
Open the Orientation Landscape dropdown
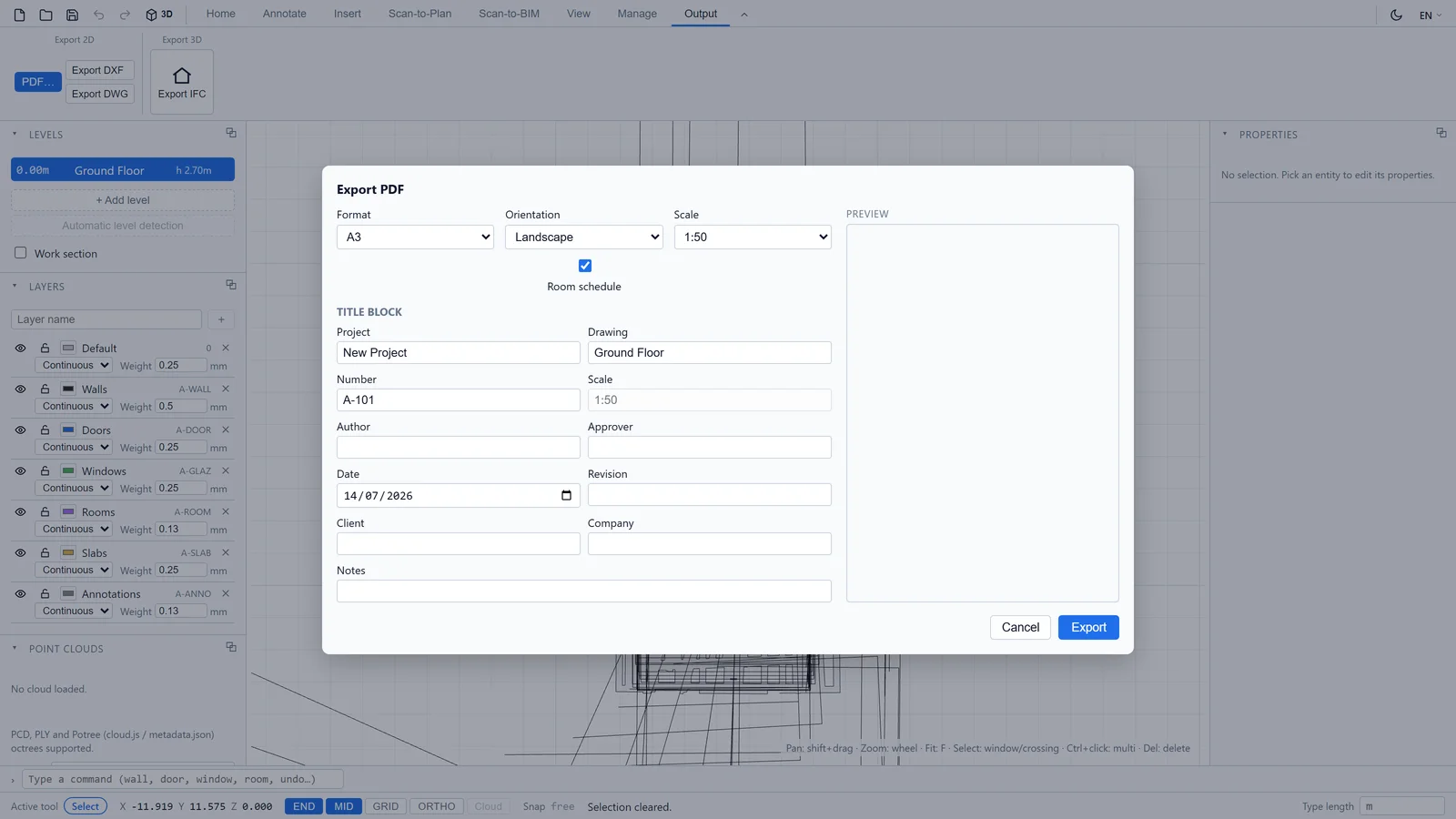tap(584, 237)
